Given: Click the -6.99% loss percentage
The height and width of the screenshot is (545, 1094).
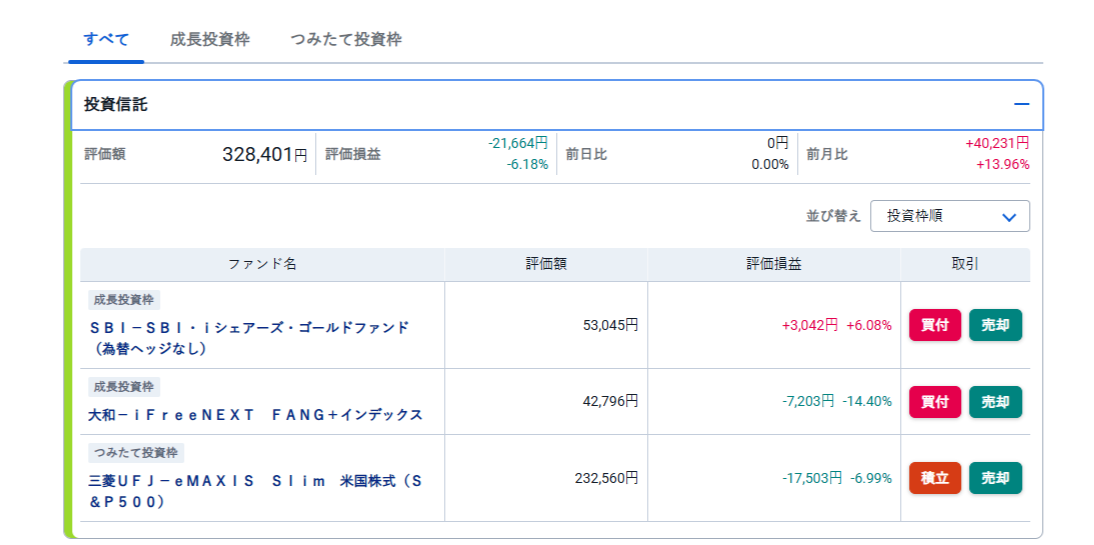Looking at the screenshot, I should pos(871,478).
